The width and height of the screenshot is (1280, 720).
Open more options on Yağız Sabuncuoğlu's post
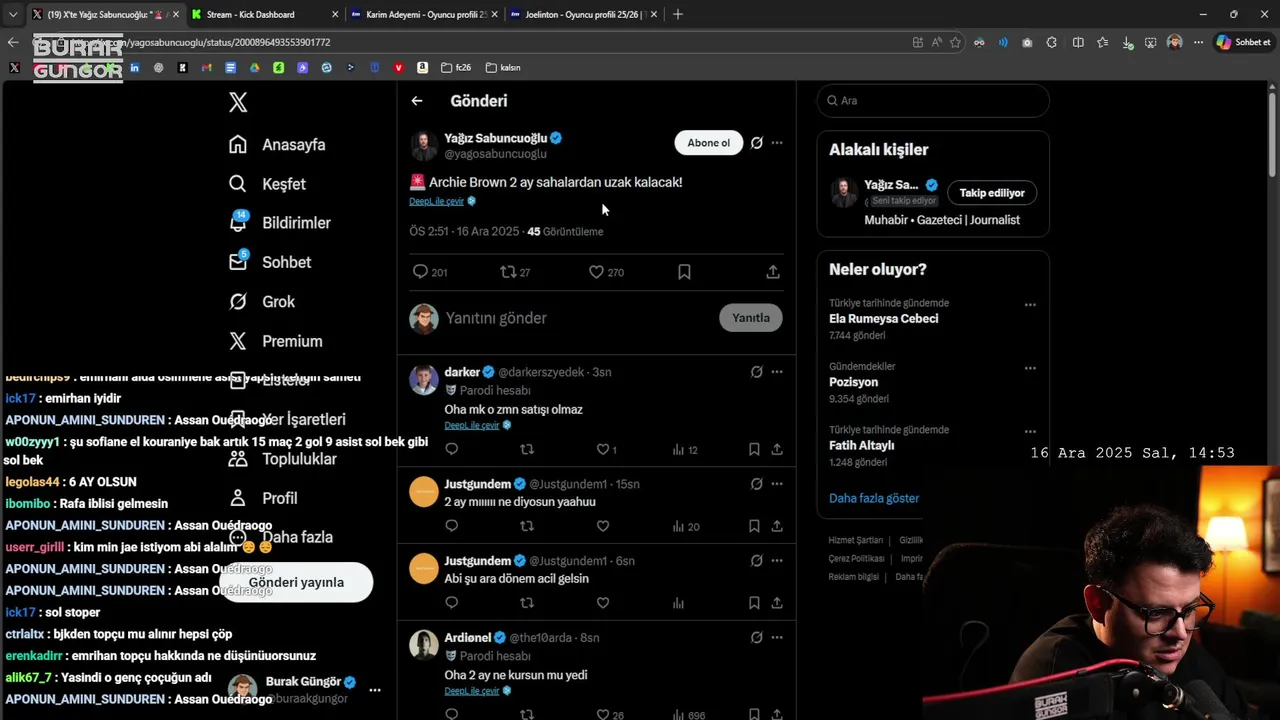pos(777,143)
